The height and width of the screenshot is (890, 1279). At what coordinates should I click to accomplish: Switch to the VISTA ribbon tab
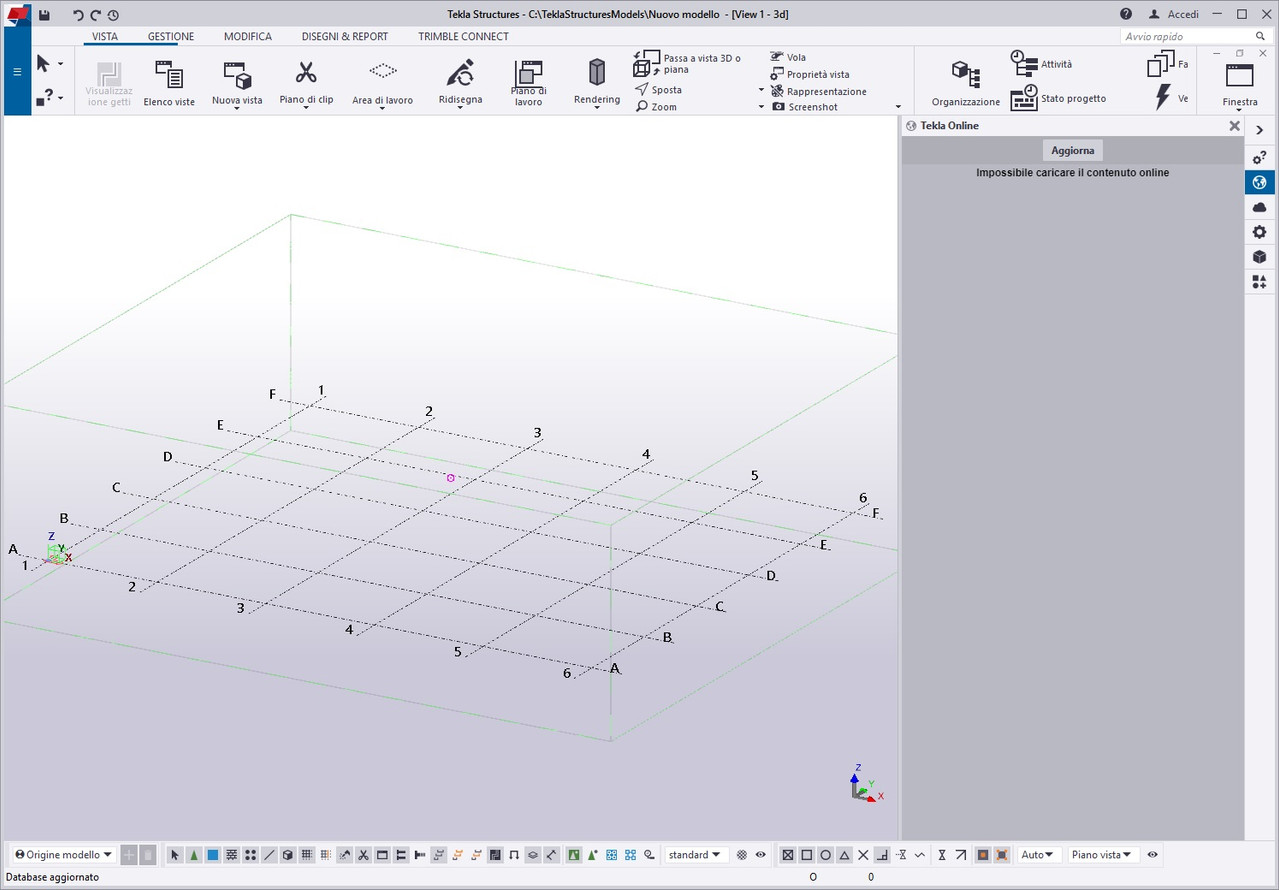(x=105, y=36)
